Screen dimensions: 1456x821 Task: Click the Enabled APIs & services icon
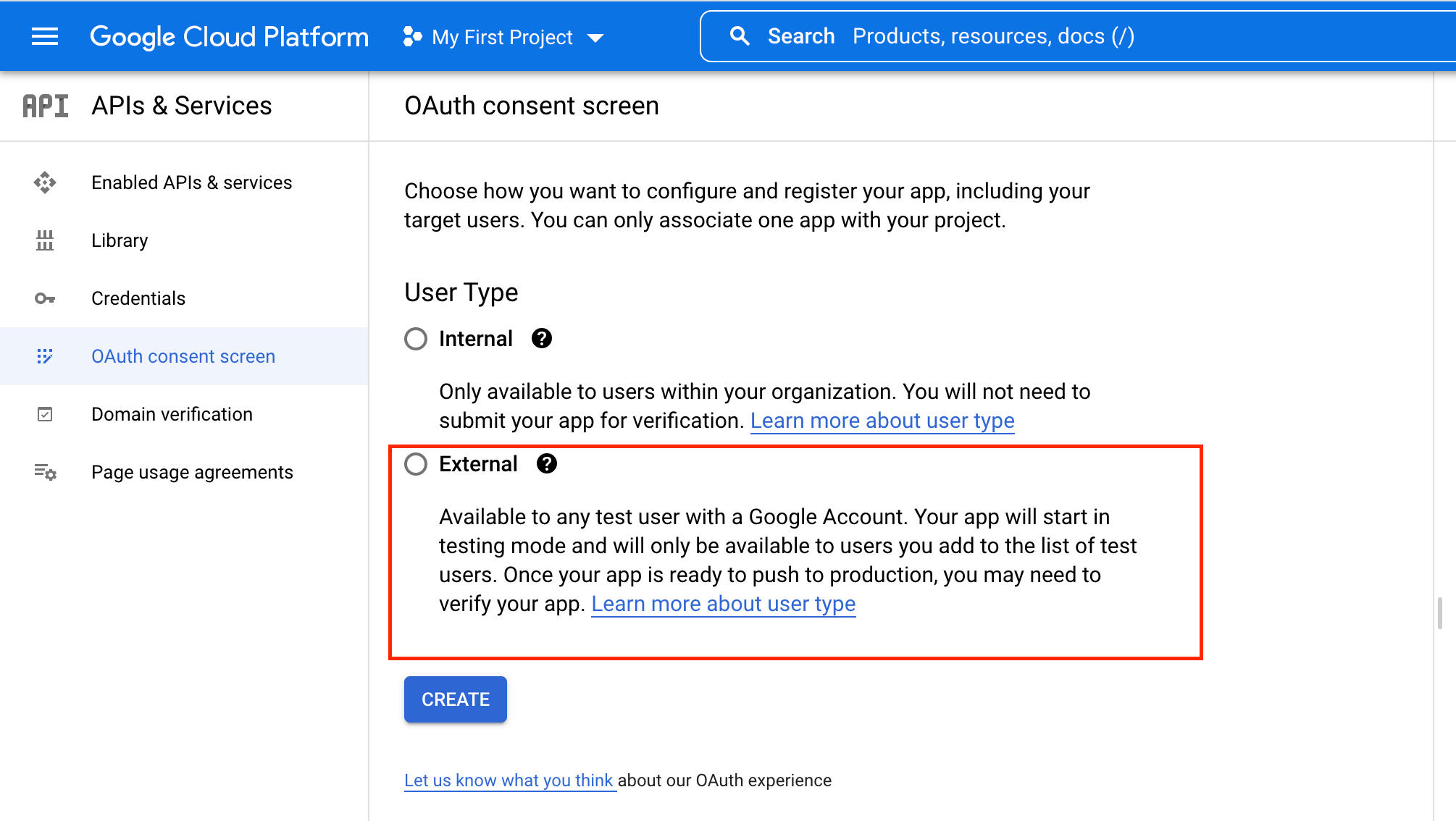pyautogui.click(x=45, y=182)
